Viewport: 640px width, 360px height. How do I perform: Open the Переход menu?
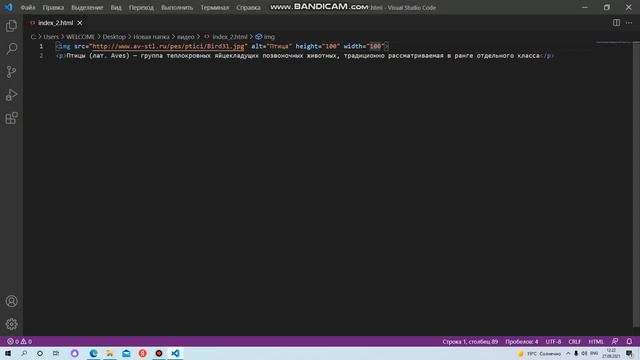click(141, 8)
